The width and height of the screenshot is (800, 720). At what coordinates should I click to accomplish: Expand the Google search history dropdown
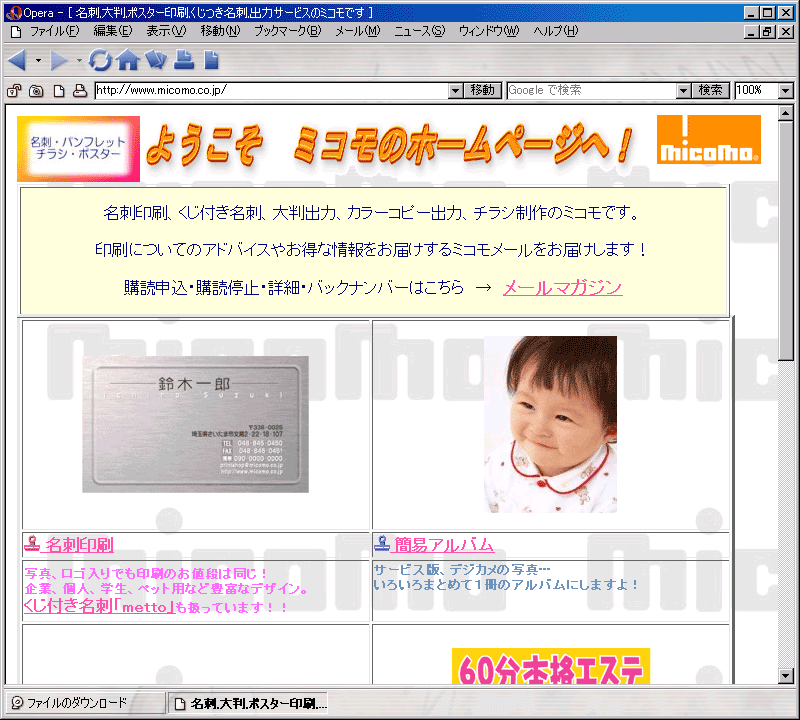683,91
